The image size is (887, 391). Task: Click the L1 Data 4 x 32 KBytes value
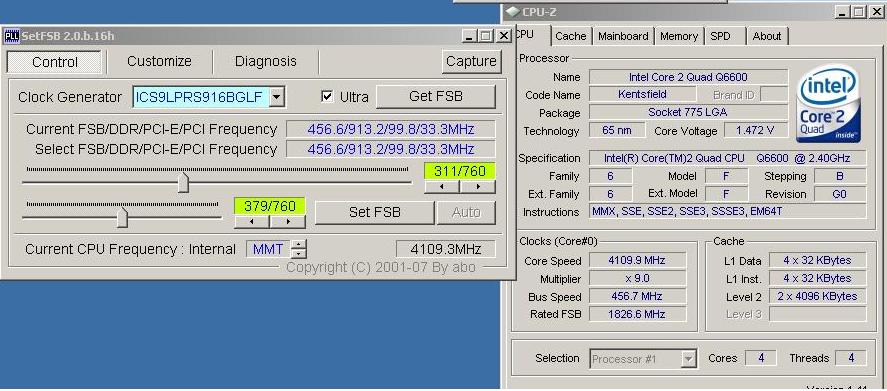click(x=817, y=260)
